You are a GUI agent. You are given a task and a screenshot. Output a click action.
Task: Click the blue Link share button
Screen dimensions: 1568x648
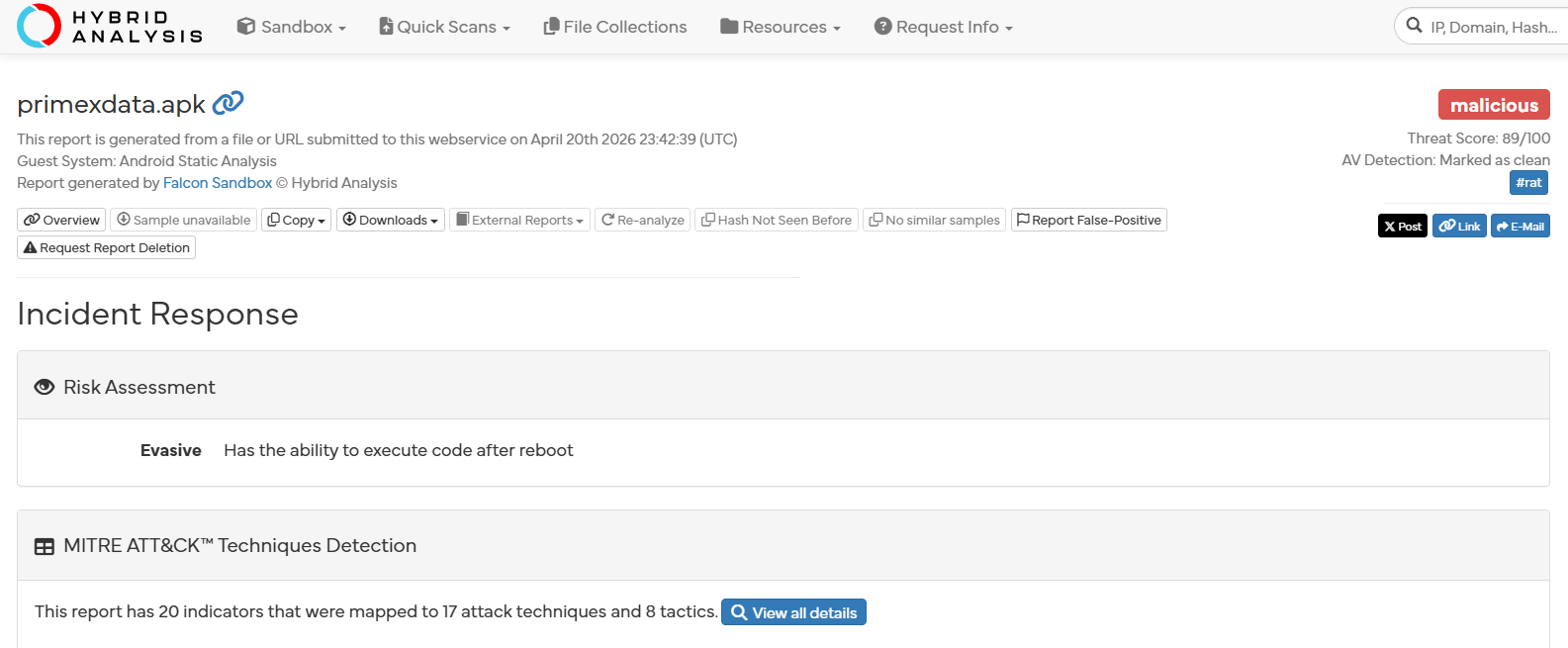1459,226
